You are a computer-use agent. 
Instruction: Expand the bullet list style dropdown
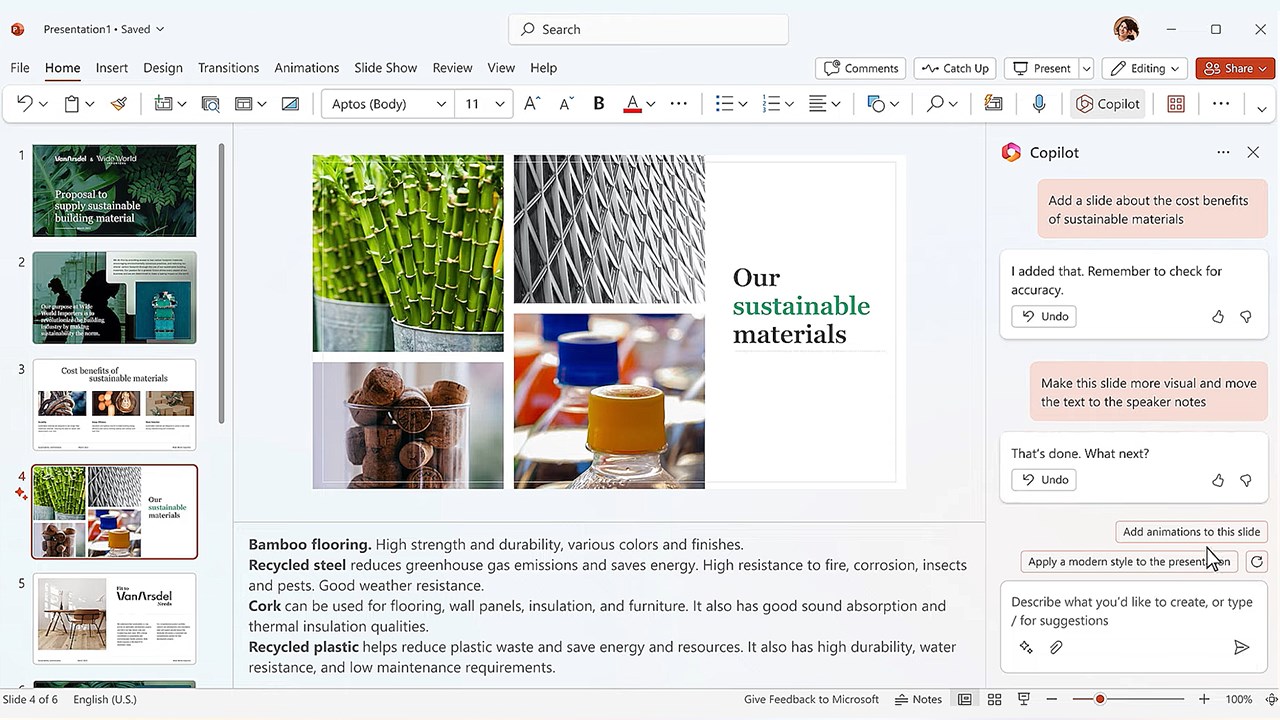pos(743,104)
